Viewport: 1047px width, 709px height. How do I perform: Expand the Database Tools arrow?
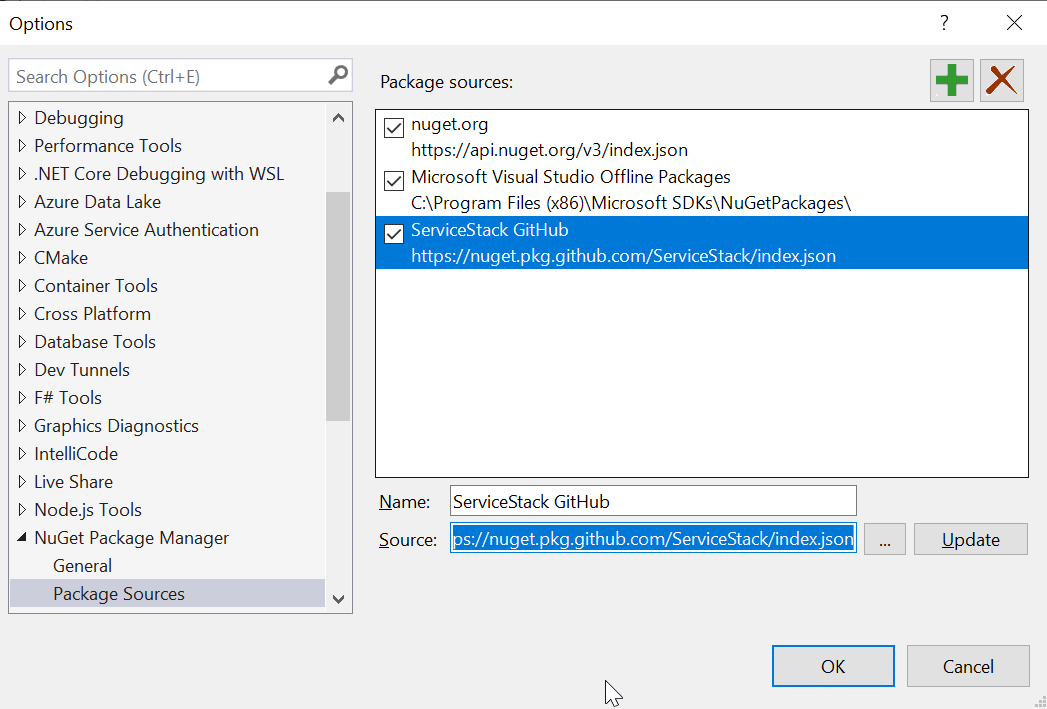tap(22, 342)
